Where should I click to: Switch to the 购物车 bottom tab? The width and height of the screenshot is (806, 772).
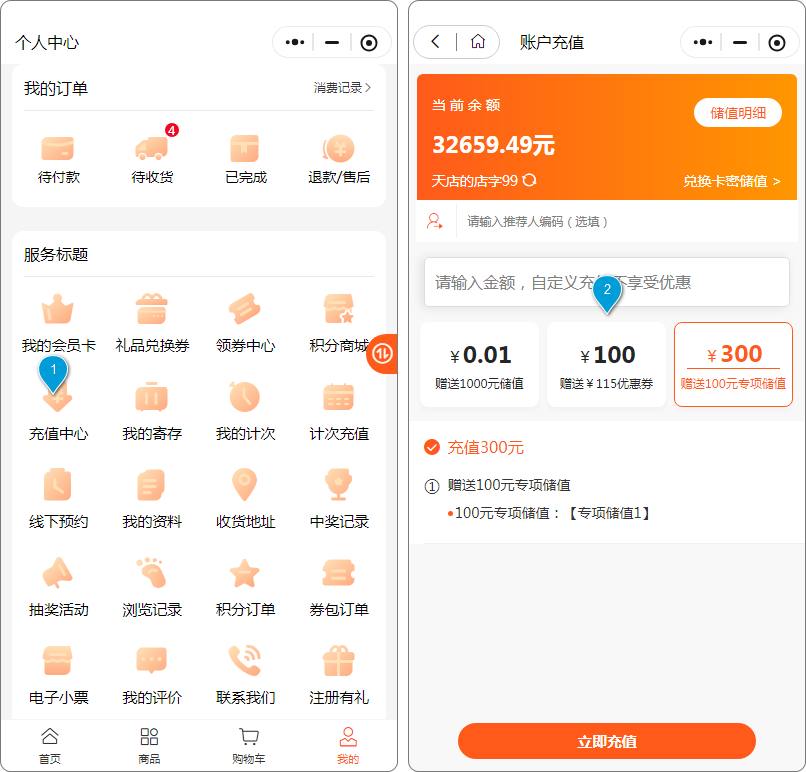coord(248,745)
